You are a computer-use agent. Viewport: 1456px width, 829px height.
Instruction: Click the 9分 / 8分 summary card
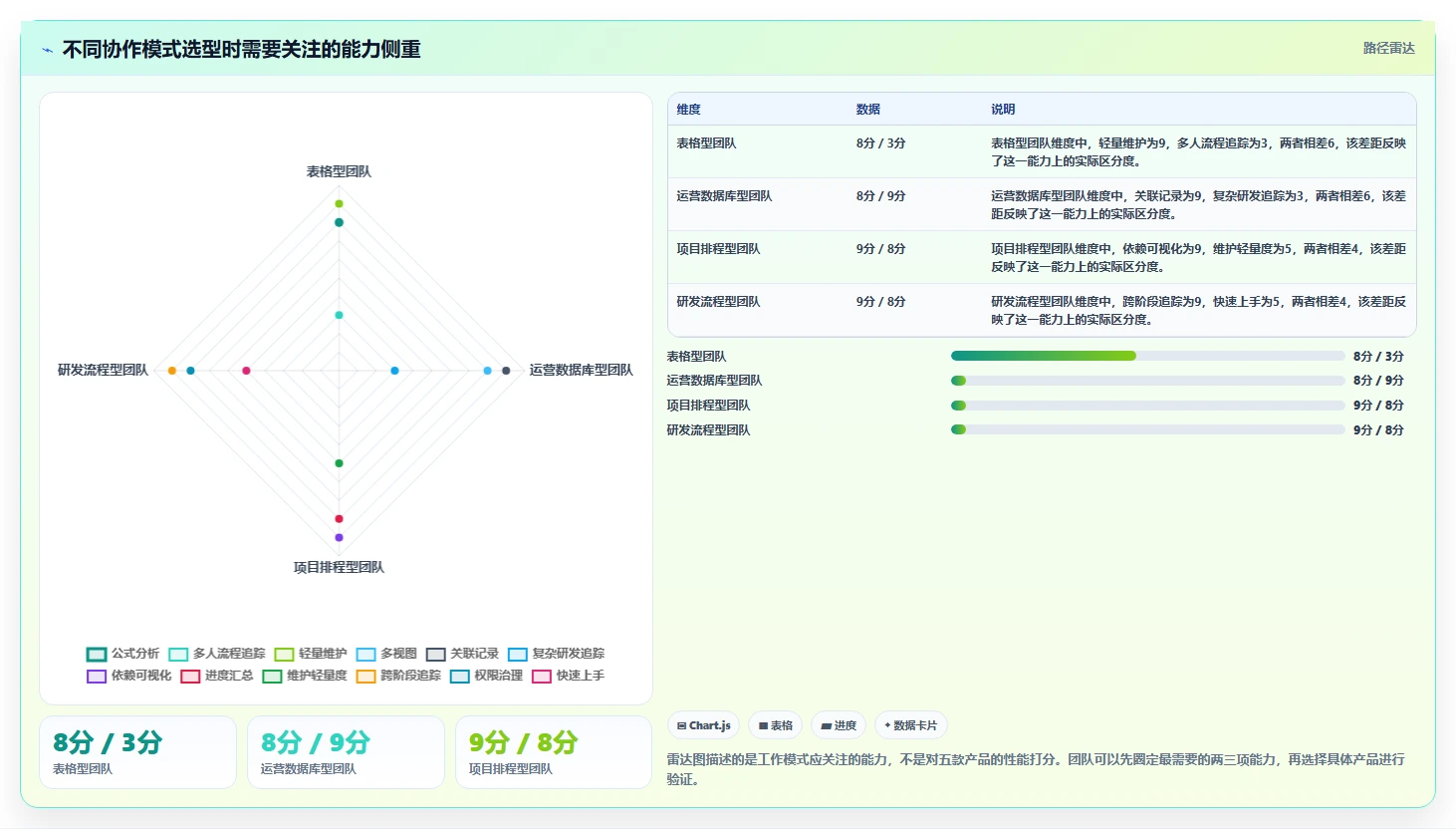[x=554, y=752]
